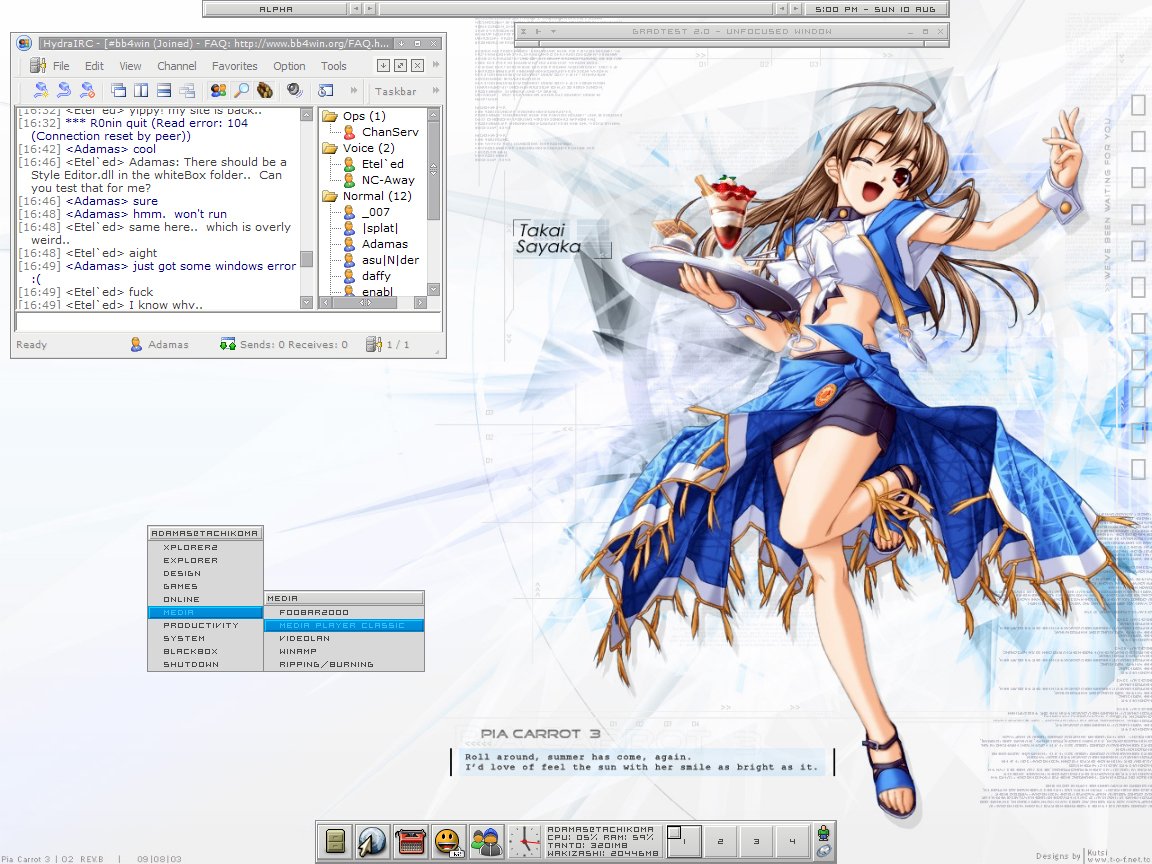The height and width of the screenshot is (864, 1152).
Task: Open Ripping/Burning in the Media submenu
Action: pyautogui.click(x=344, y=664)
